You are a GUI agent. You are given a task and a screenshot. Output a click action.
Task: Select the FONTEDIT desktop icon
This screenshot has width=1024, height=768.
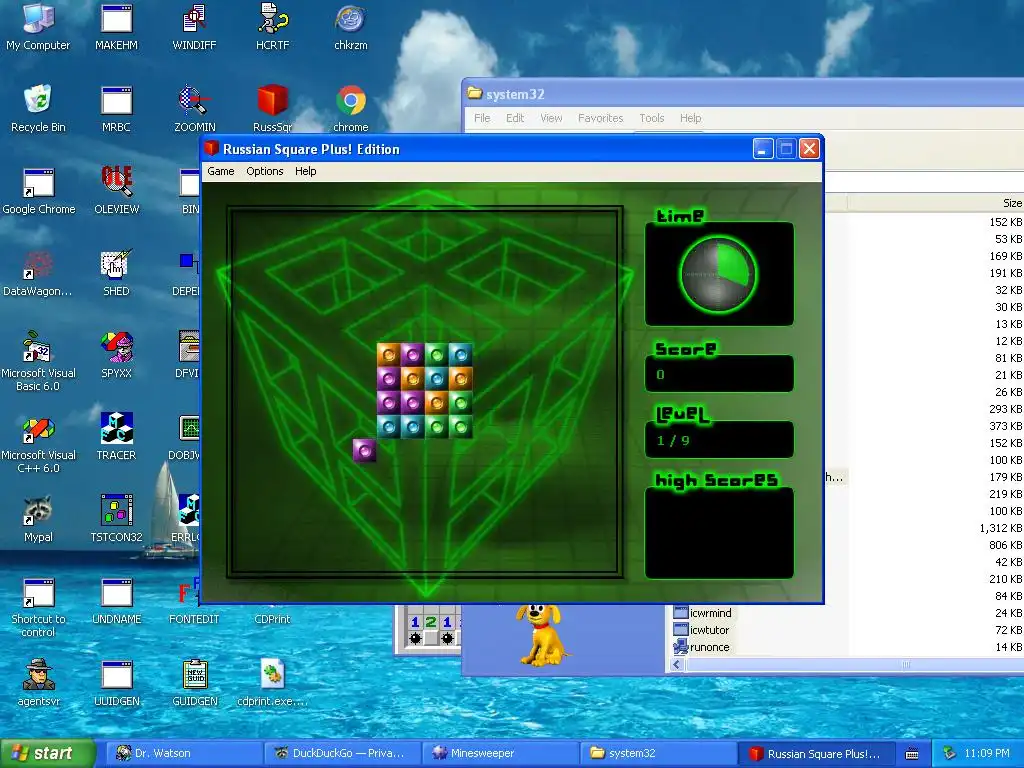tap(194, 601)
